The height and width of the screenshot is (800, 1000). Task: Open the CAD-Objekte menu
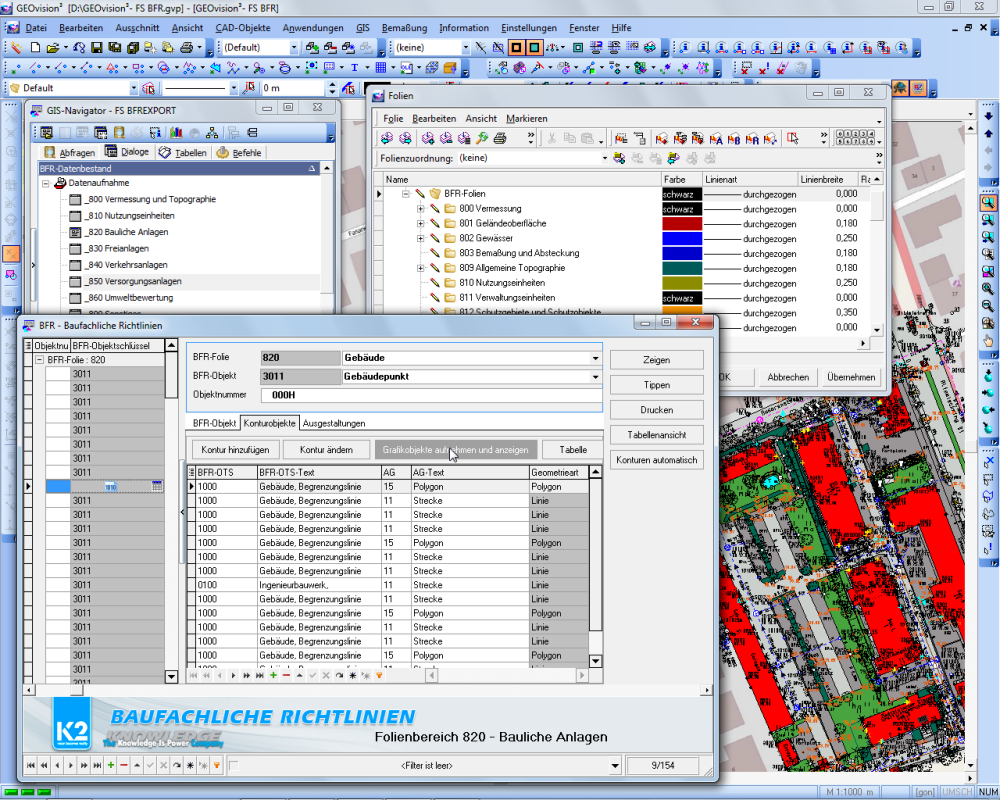coord(242,28)
